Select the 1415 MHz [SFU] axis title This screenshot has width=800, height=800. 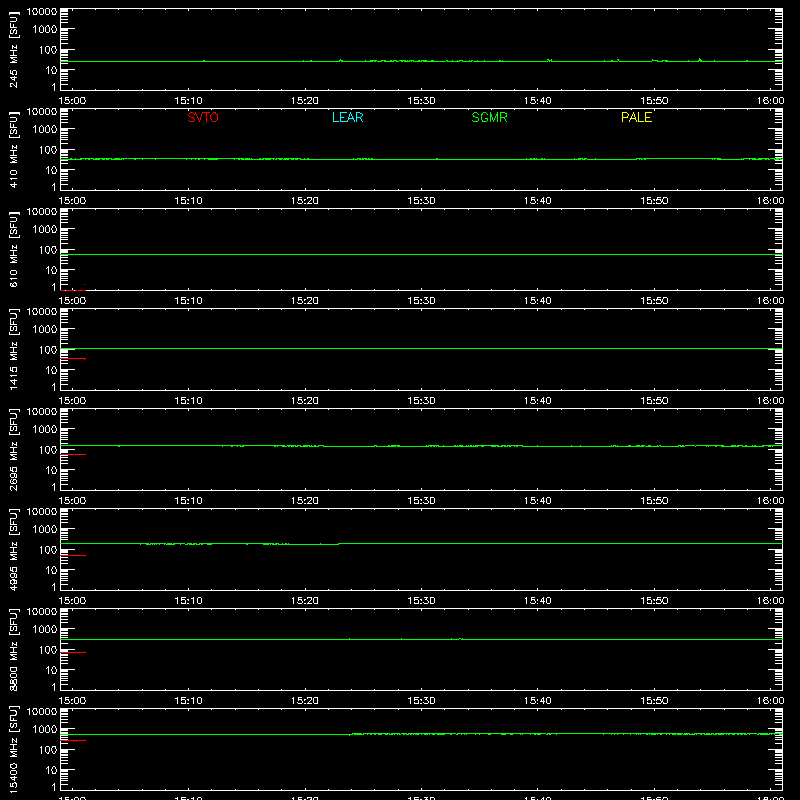click(13, 349)
